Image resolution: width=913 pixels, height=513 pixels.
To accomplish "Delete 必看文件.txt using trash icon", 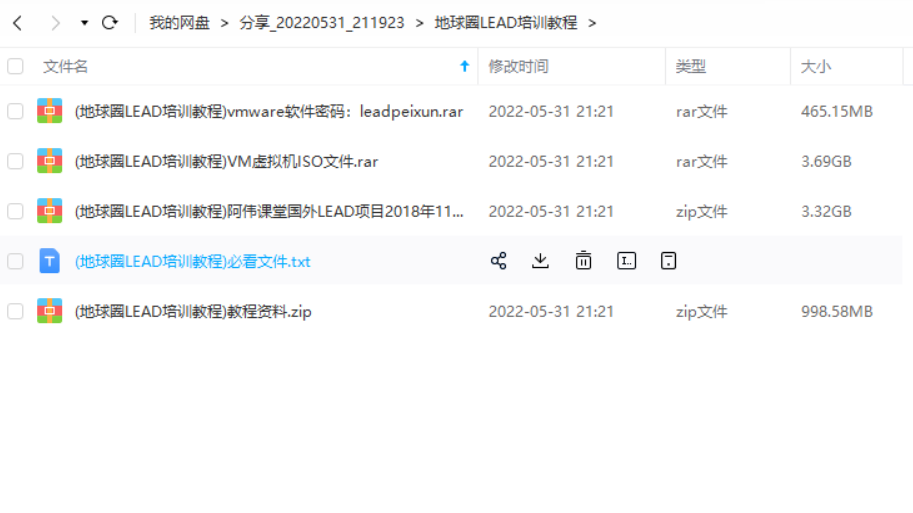I will [x=583, y=261].
